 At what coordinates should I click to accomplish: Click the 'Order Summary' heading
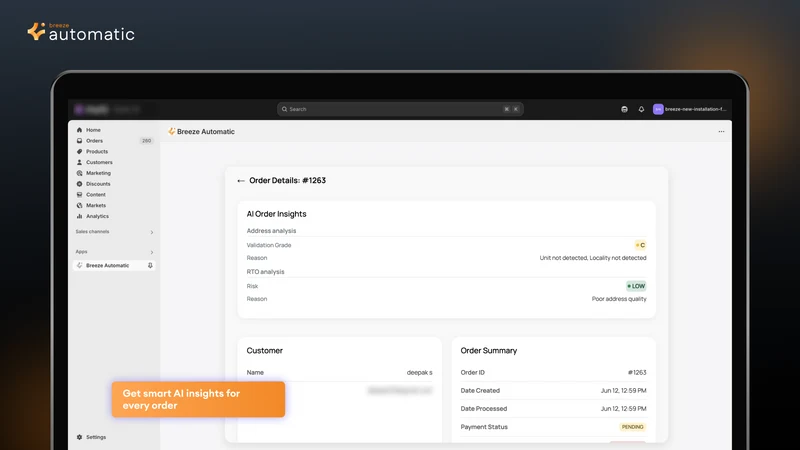click(489, 351)
